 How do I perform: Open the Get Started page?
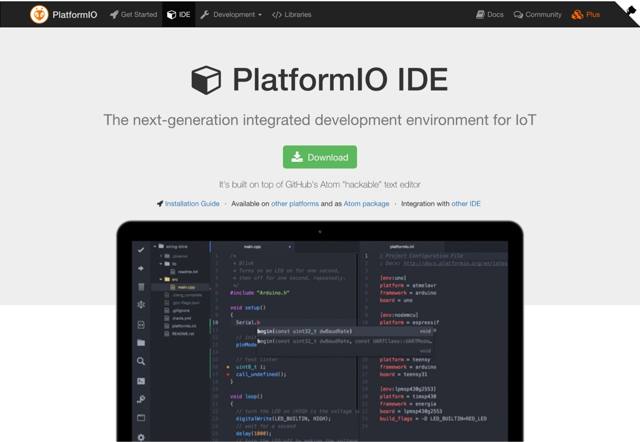133,15
